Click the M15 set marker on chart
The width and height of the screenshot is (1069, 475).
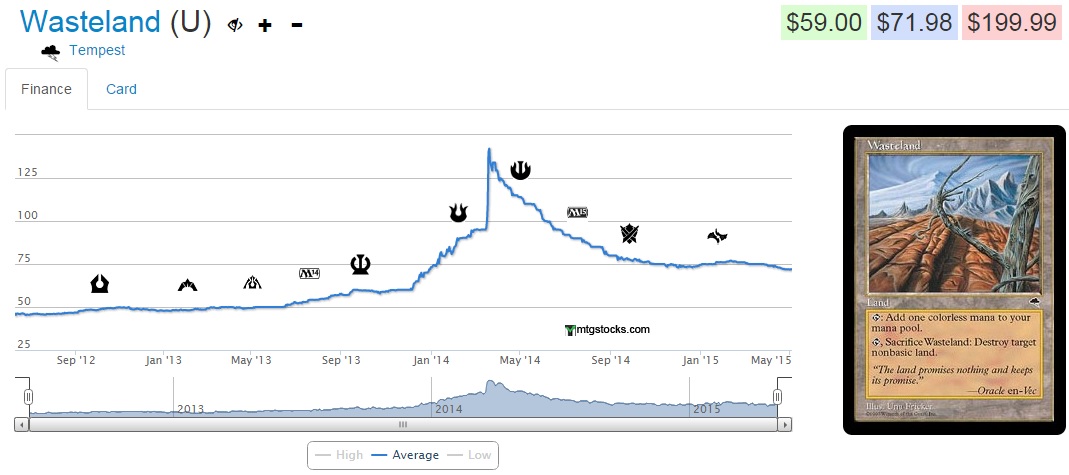pos(577,212)
